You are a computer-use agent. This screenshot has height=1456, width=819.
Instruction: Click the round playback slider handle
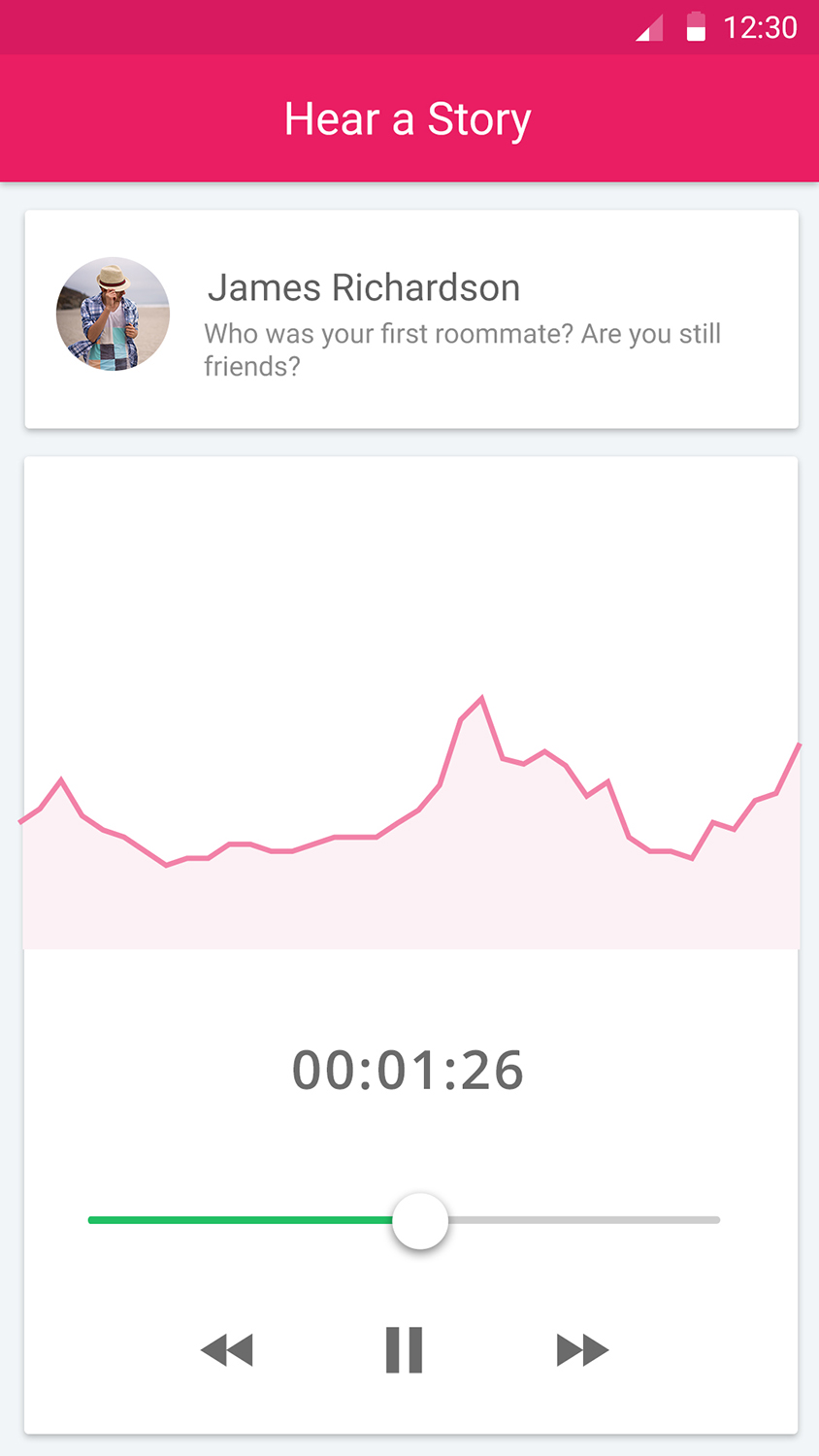pyautogui.click(x=420, y=1221)
